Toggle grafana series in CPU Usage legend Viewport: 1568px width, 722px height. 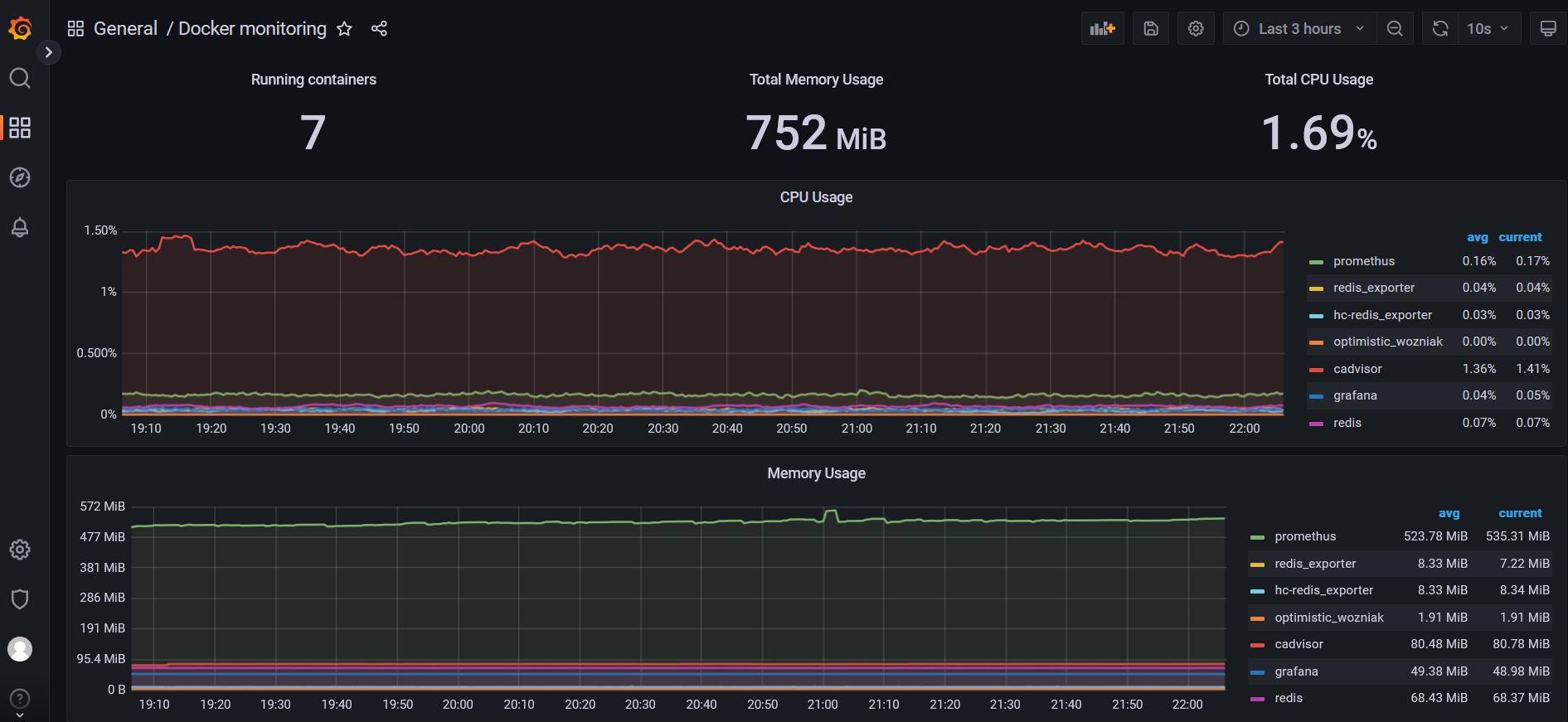[1355, 395]
